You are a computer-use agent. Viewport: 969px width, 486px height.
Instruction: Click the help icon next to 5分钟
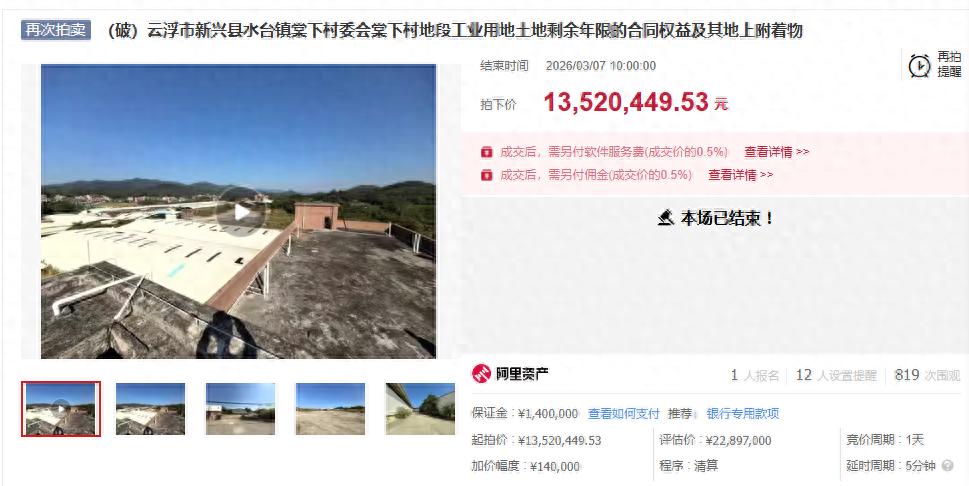click(947, 466)
